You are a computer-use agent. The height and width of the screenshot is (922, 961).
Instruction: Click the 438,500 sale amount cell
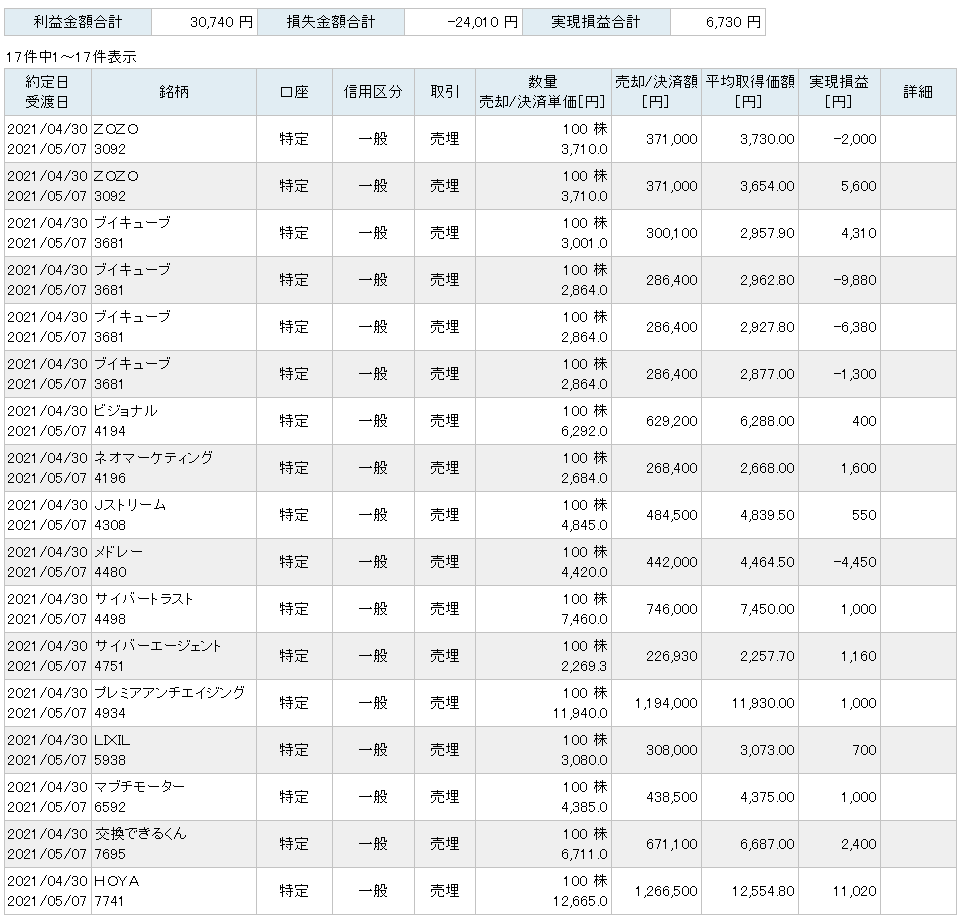click(656, 797)
